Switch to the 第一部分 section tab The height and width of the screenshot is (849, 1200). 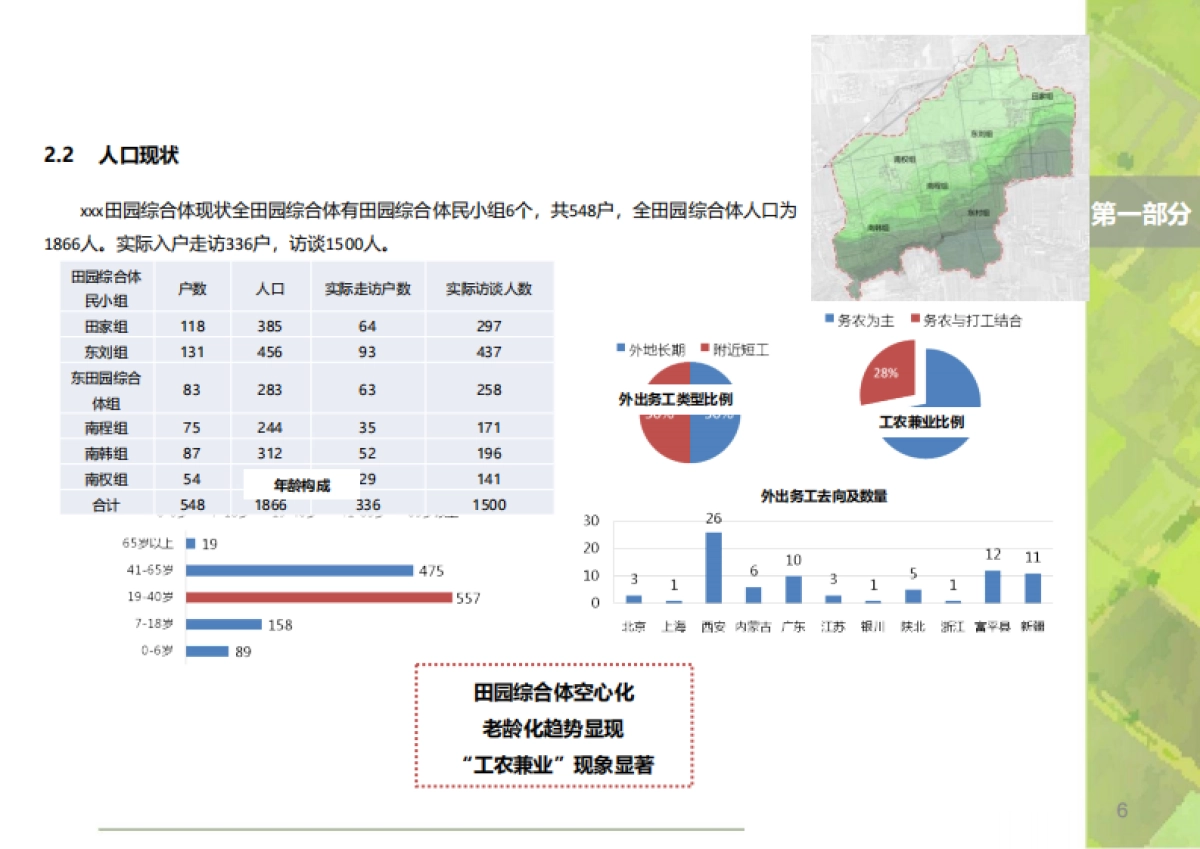1140,211
